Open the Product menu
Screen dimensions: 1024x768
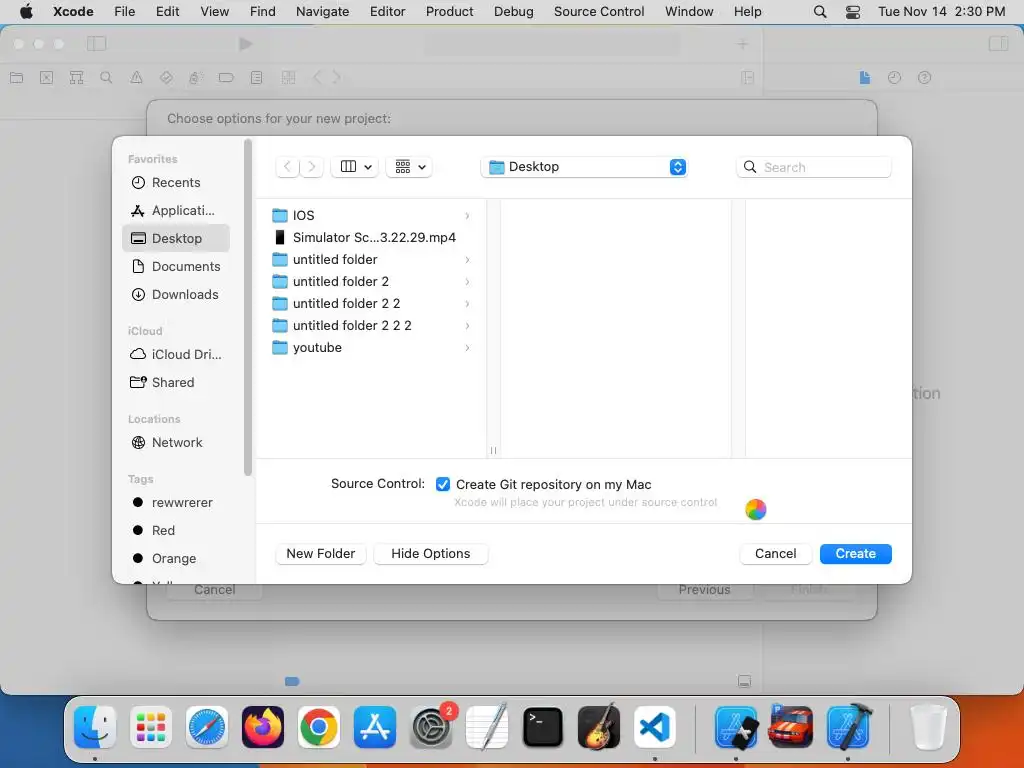point(449,11)
